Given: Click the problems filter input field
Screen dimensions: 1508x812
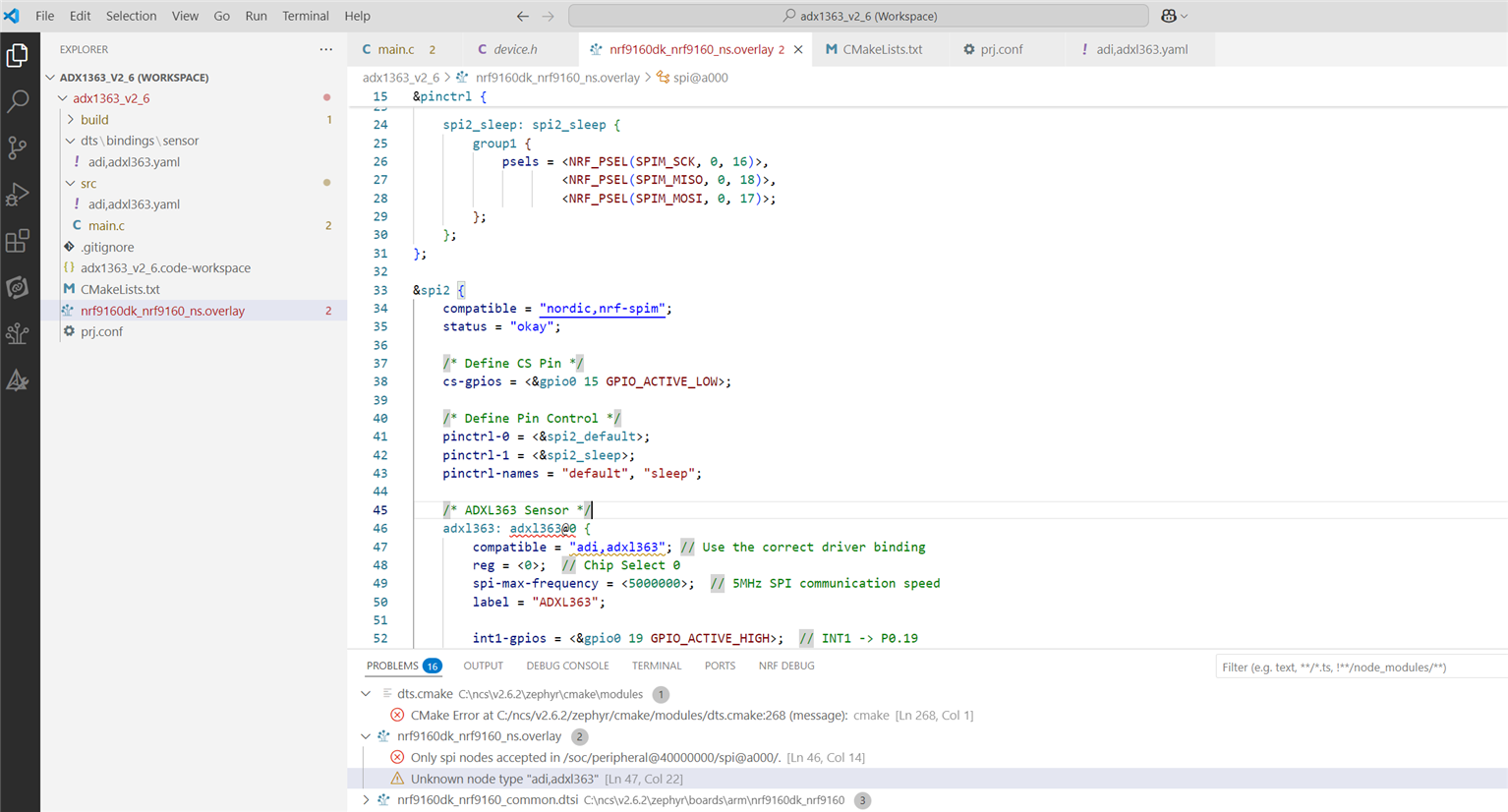Looking at the screenshot, I should click(1362, 667).
